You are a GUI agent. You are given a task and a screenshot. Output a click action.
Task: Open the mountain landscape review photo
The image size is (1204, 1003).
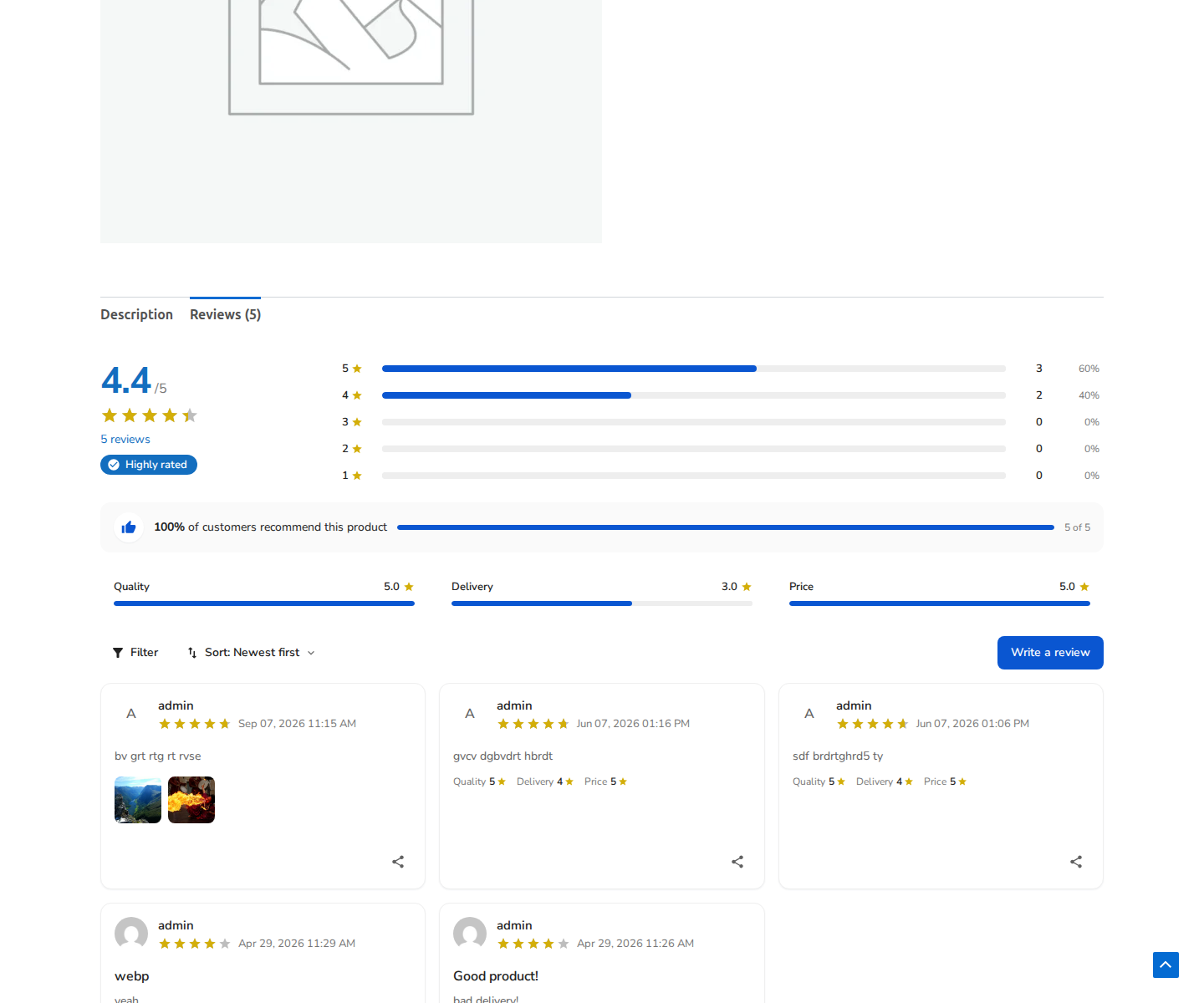click(138, 800)
